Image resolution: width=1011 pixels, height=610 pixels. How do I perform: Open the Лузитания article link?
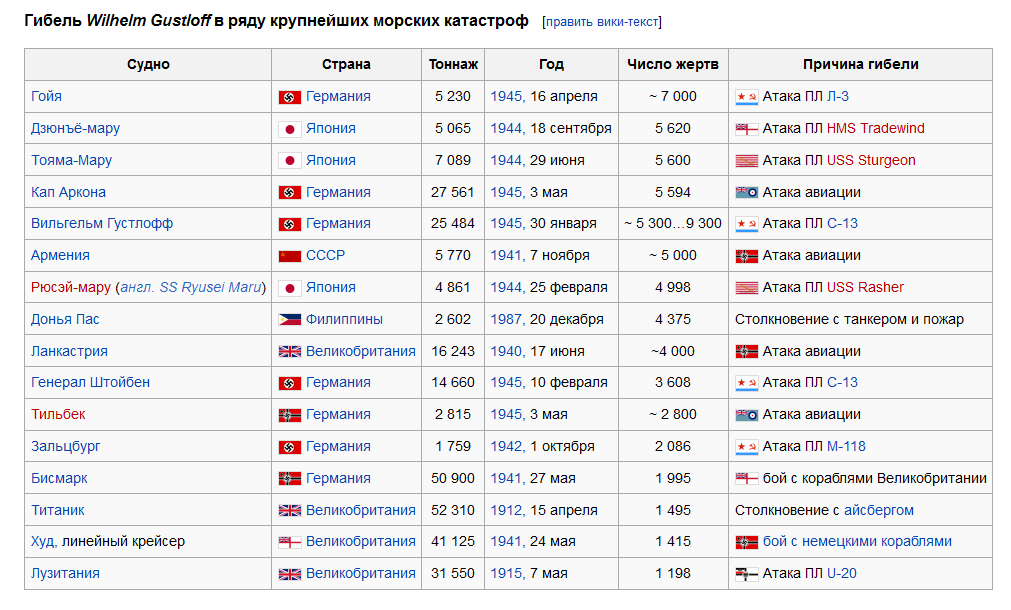tap(65, 573)
